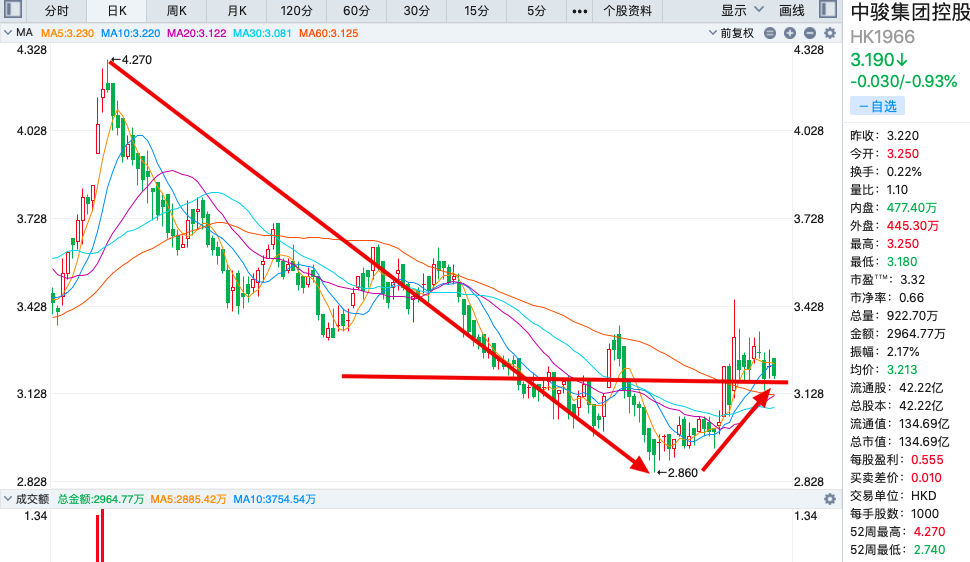The width and height of the screenshot is (970, 562).
Task: Click the MA60:3.125 legend label
Action: point(328,33)
